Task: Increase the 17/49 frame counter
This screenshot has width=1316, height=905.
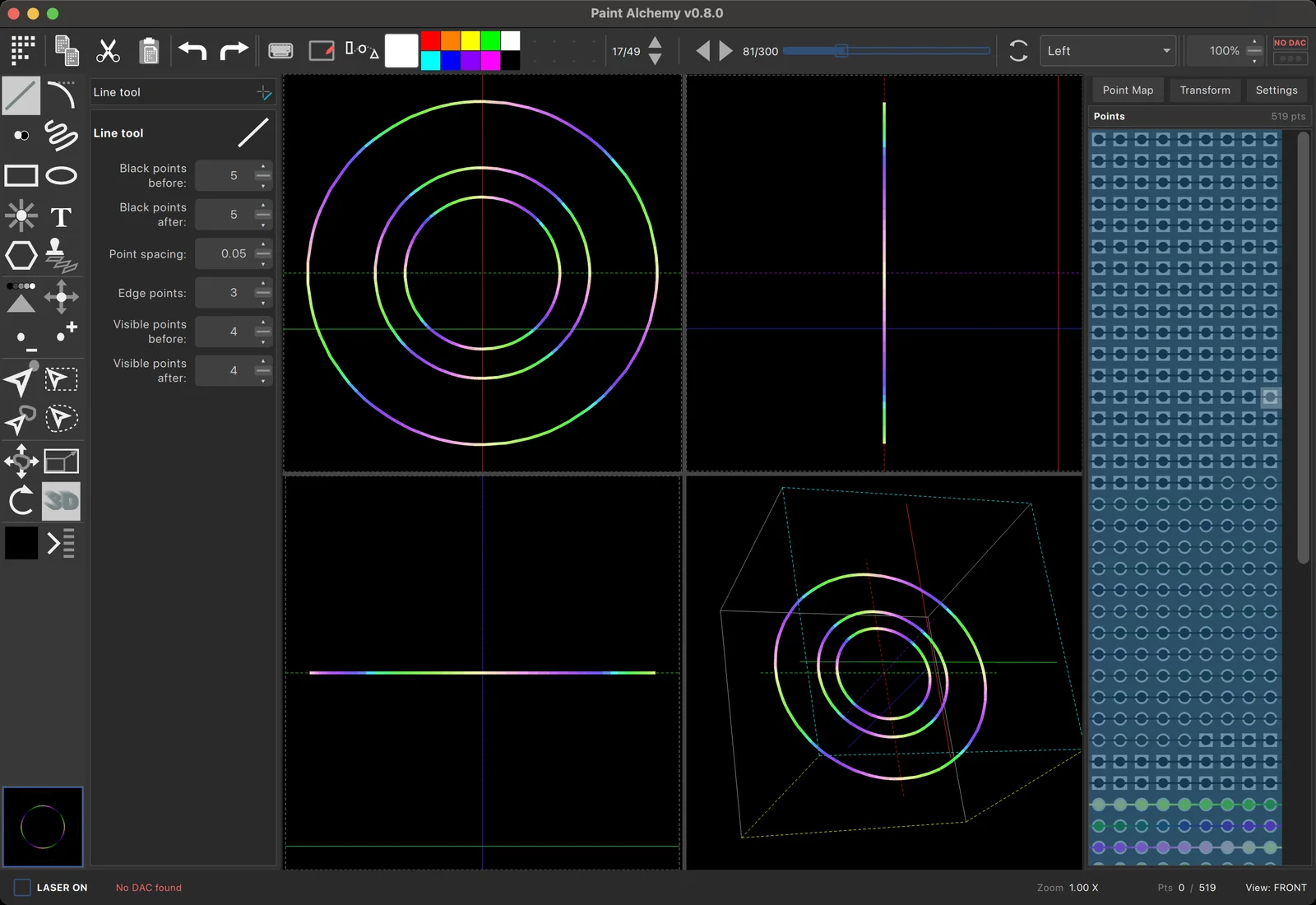Action: click(x=656, y=42)
